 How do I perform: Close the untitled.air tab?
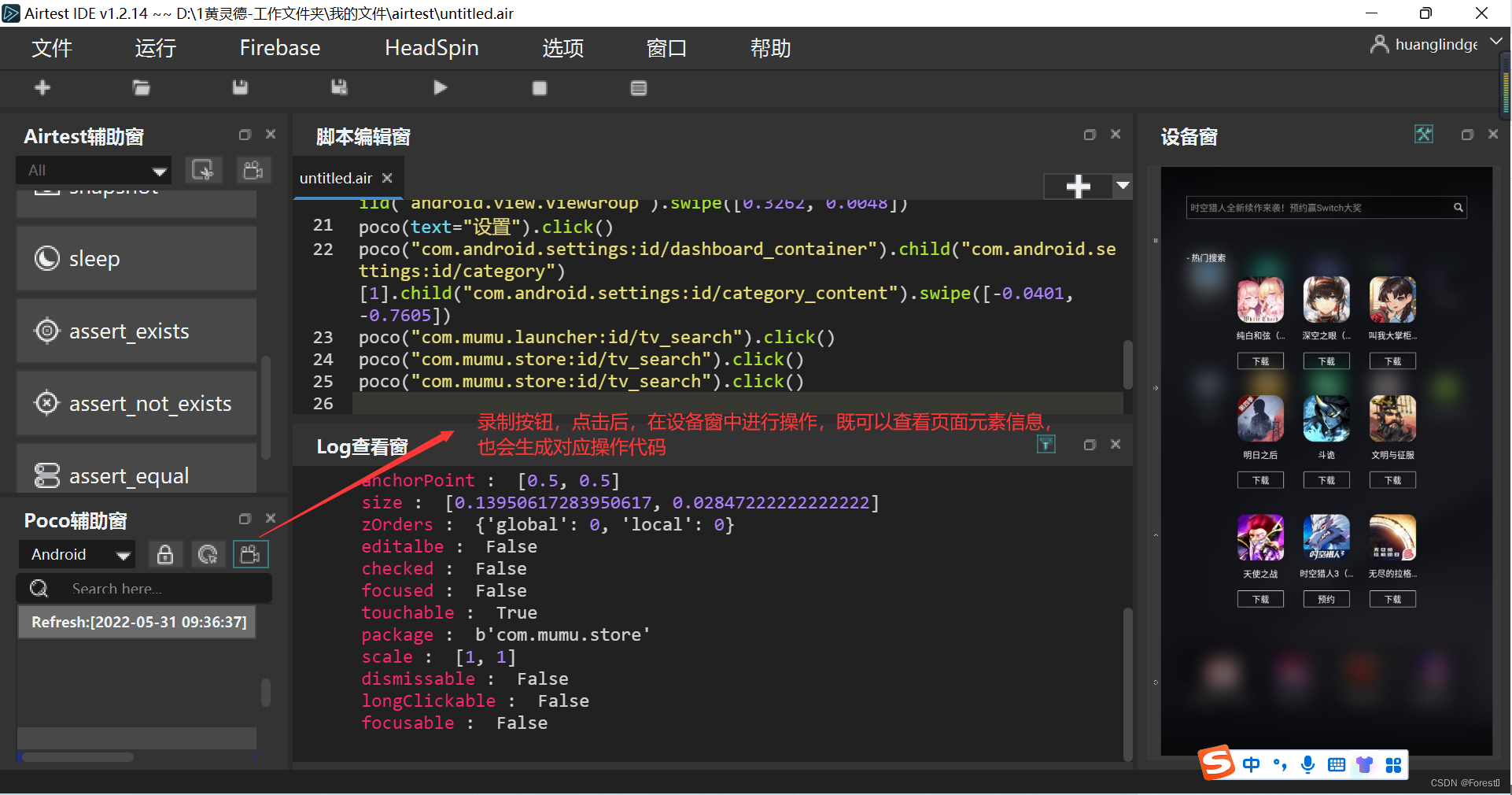coord(387,178)
